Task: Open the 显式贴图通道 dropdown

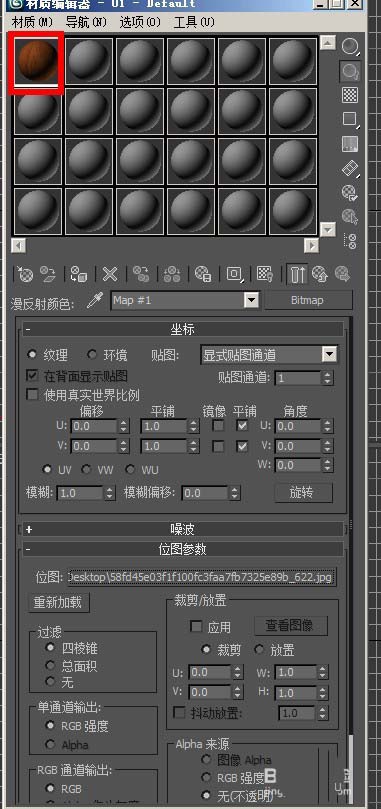Action: pos(329,354)
